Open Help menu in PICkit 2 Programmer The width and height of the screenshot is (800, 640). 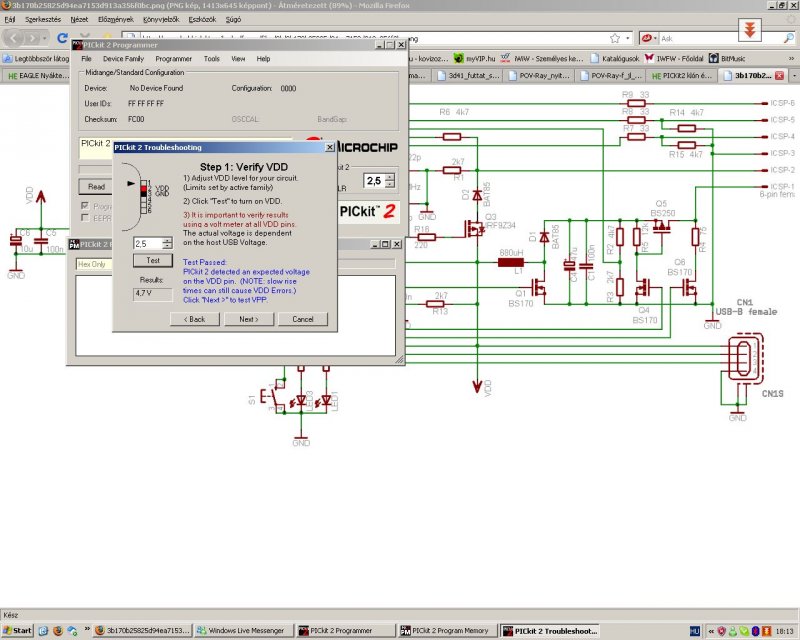pyautogui.click(x=263, y=59)
